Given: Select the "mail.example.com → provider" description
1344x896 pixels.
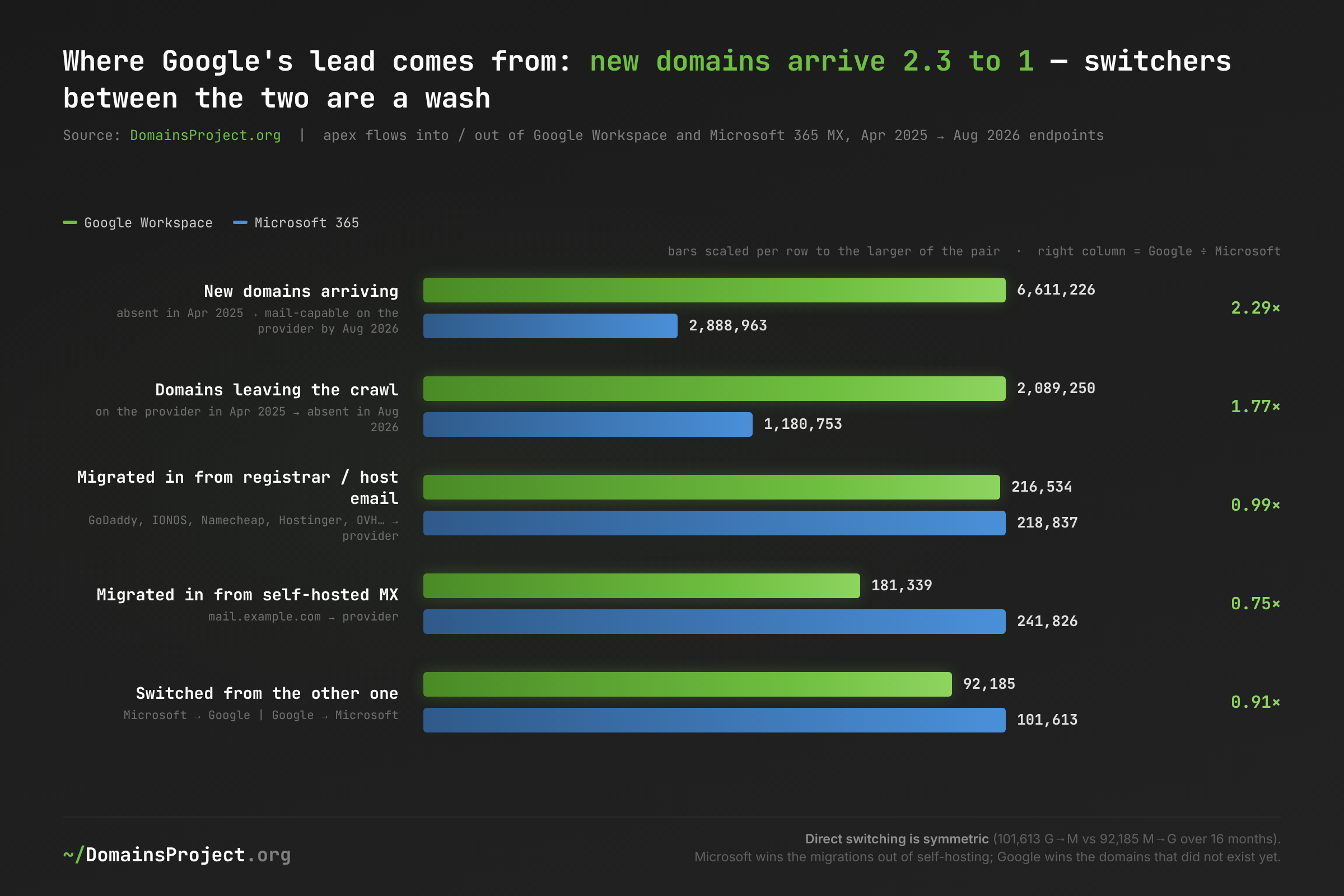Looking at the screenshot, I should point(303,617).
